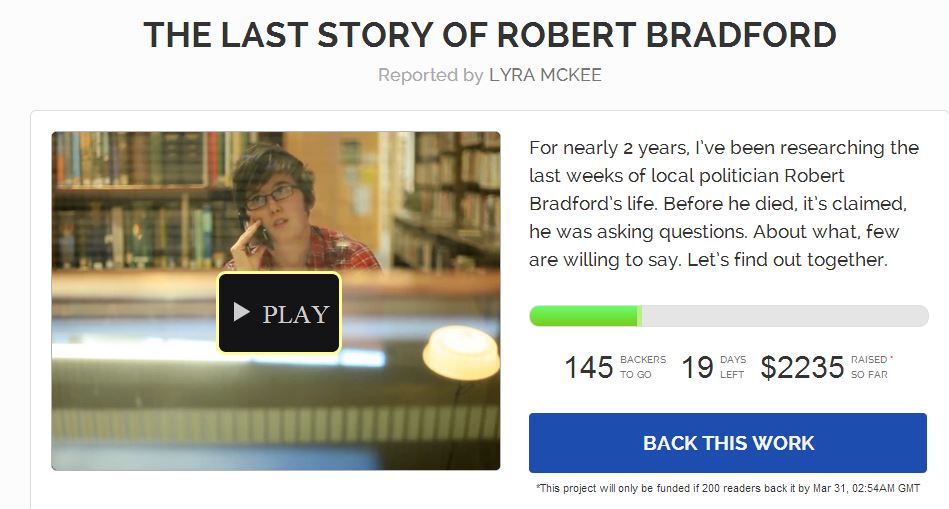Screen dimensions: 949x509
Task: Open reporter LYRA MCKEE's profile link
Action: coord(545,75)
